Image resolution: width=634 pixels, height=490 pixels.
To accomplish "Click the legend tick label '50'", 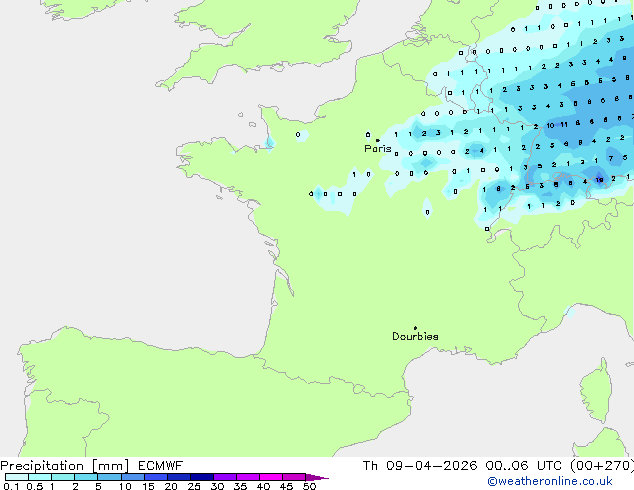I will point(310,486).
